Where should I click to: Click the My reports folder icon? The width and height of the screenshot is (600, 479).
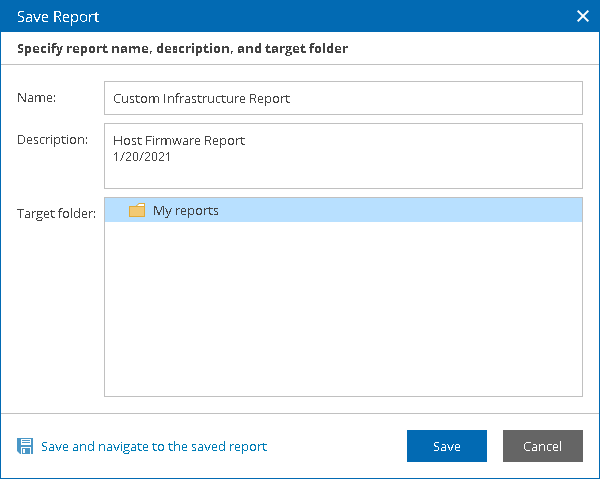coord(137,211)
